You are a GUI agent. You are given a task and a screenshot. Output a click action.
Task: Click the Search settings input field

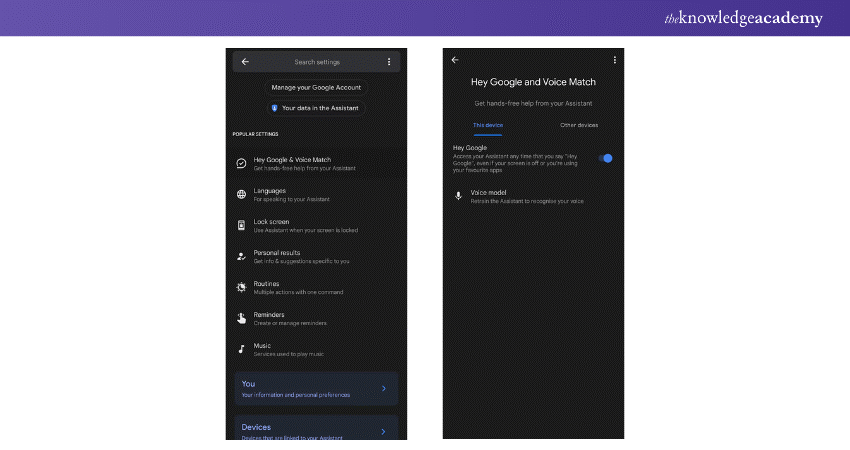click(316, 62)
